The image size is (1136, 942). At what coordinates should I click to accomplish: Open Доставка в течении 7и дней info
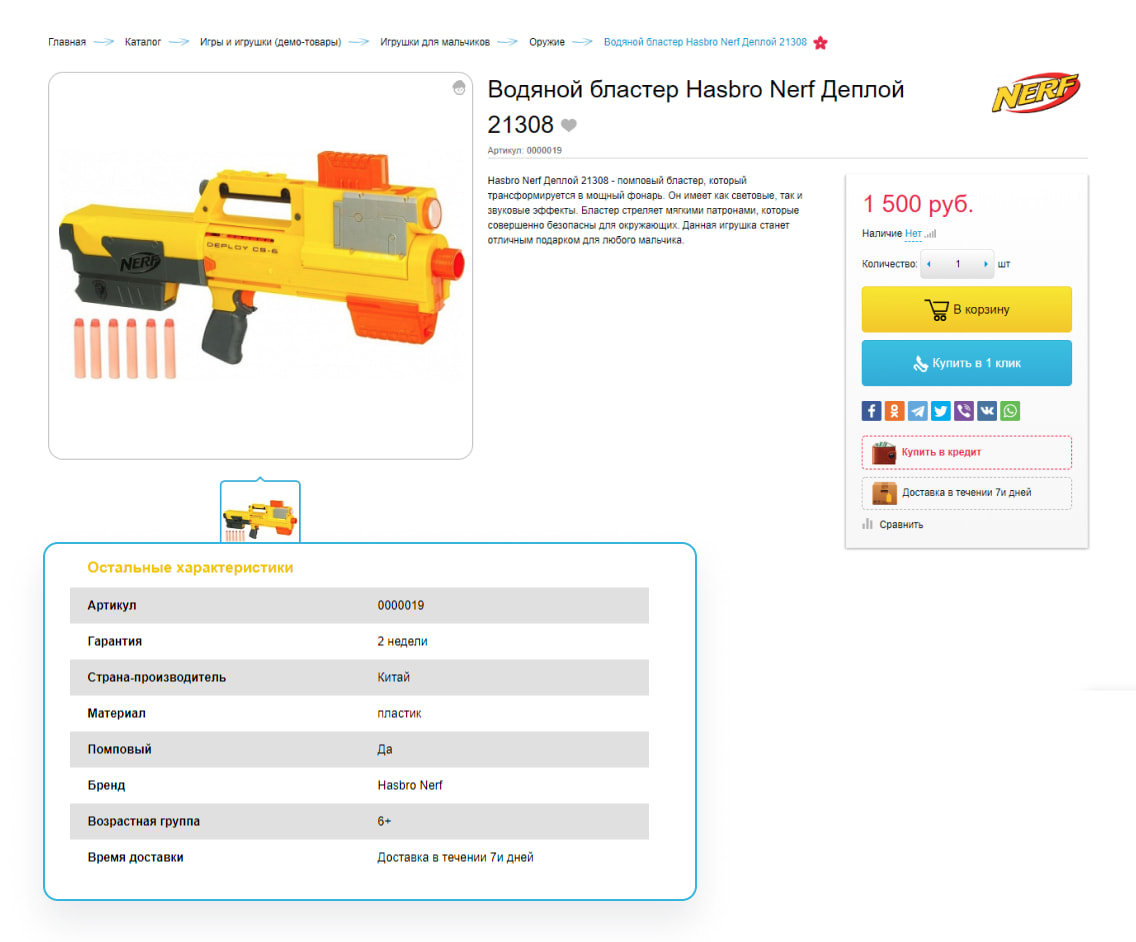click(x=966, y=493)
